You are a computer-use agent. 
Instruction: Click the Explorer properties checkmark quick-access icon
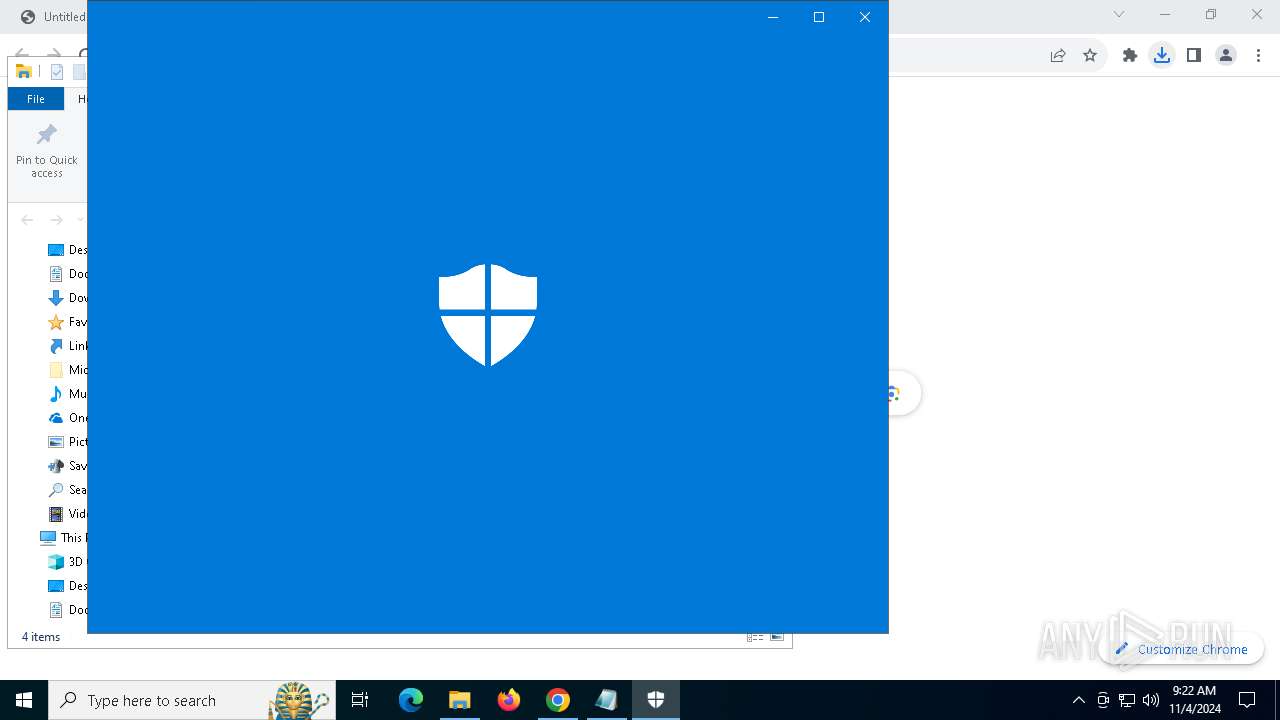coord(57,72)
